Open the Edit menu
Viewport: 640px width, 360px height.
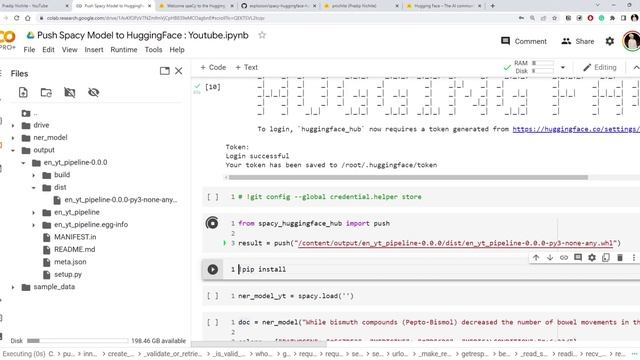click(48, 50)
